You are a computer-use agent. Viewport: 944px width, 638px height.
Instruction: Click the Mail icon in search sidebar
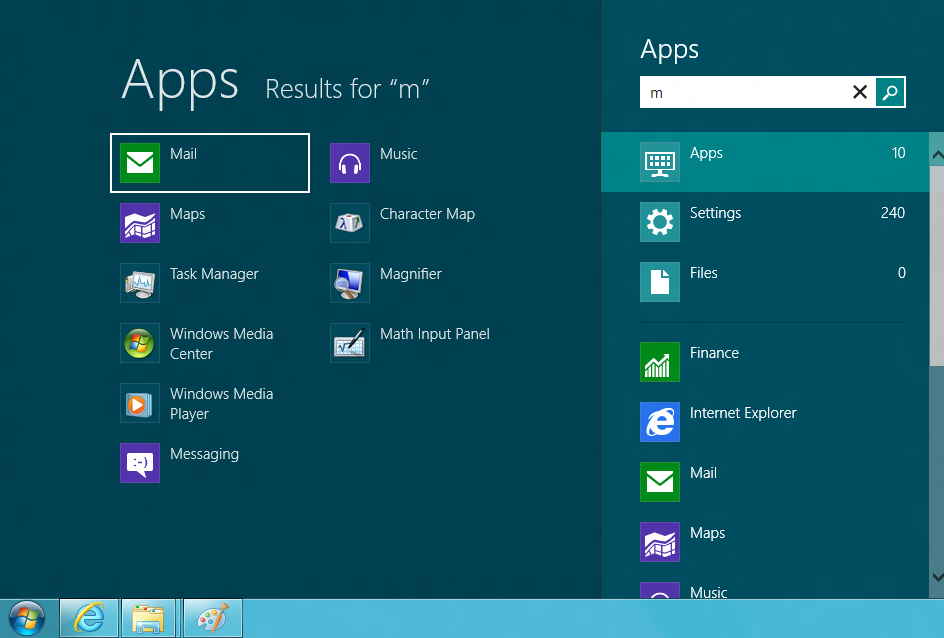[x=660, y=482]
